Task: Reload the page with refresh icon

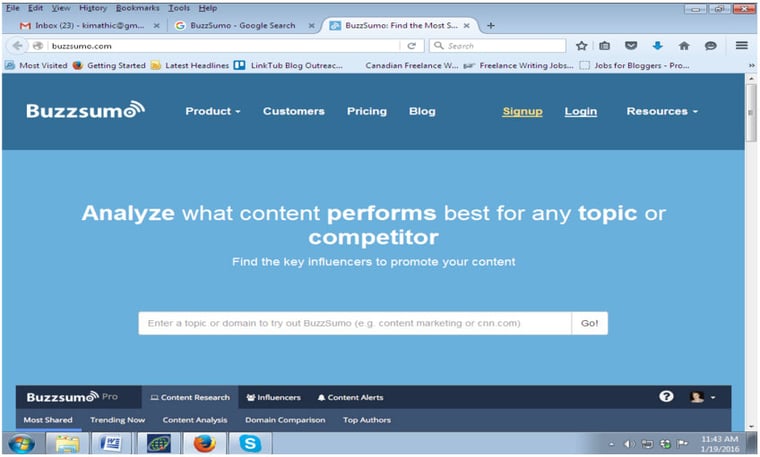Action: tap(411, 46)
